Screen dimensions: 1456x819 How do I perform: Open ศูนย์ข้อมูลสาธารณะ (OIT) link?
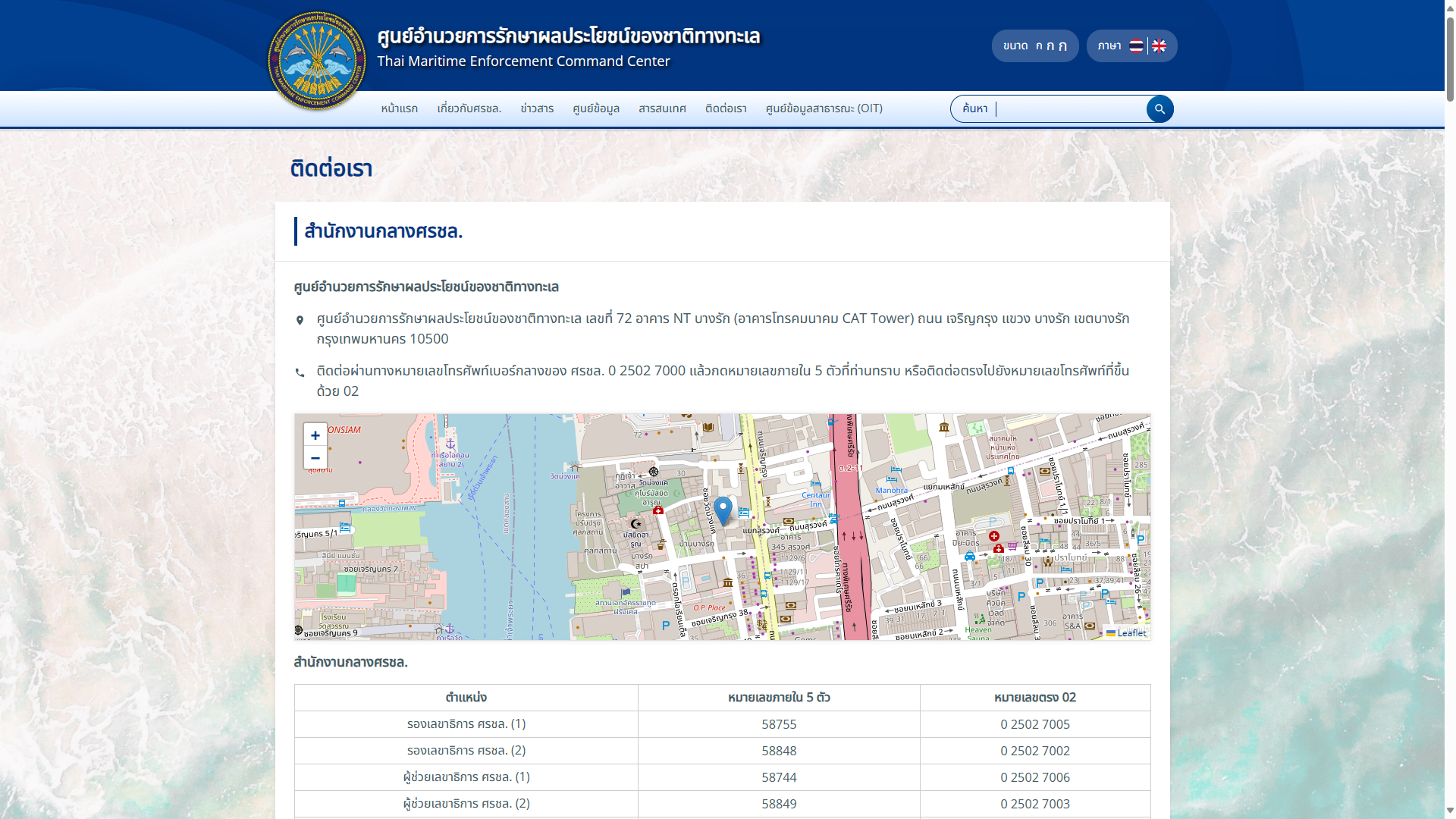[824, 108]
